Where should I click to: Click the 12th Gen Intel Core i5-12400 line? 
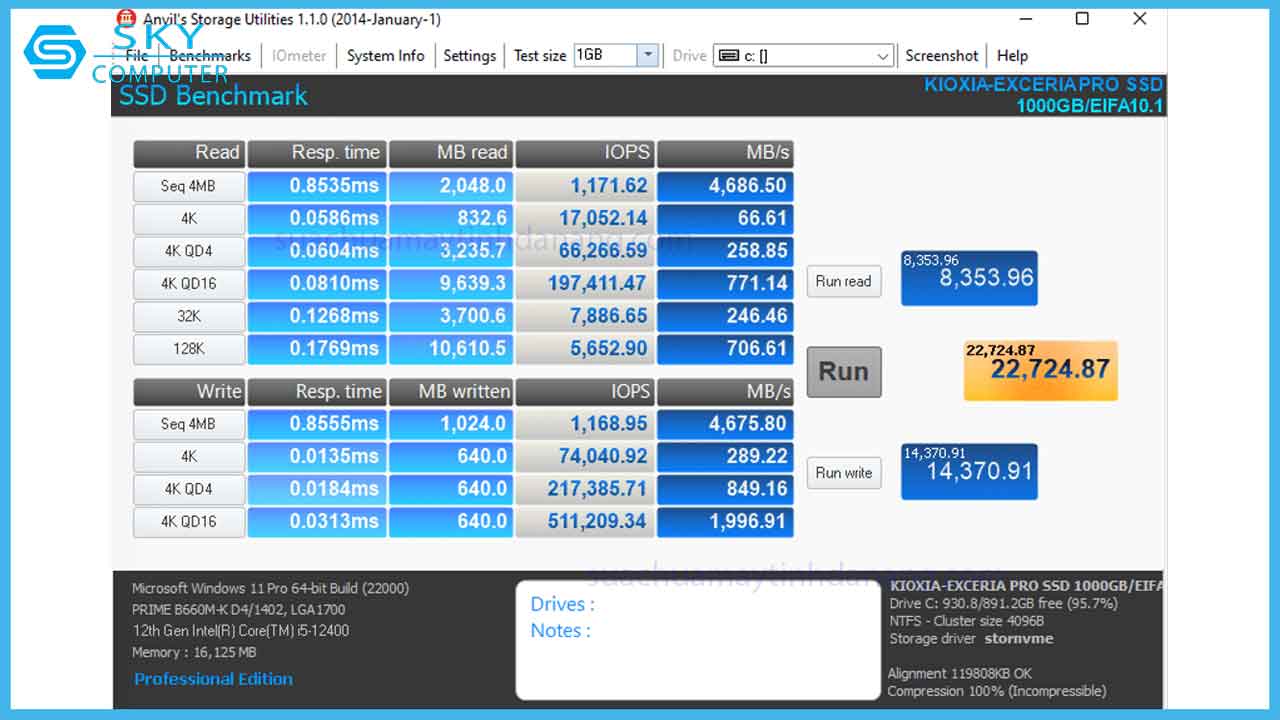240,631
